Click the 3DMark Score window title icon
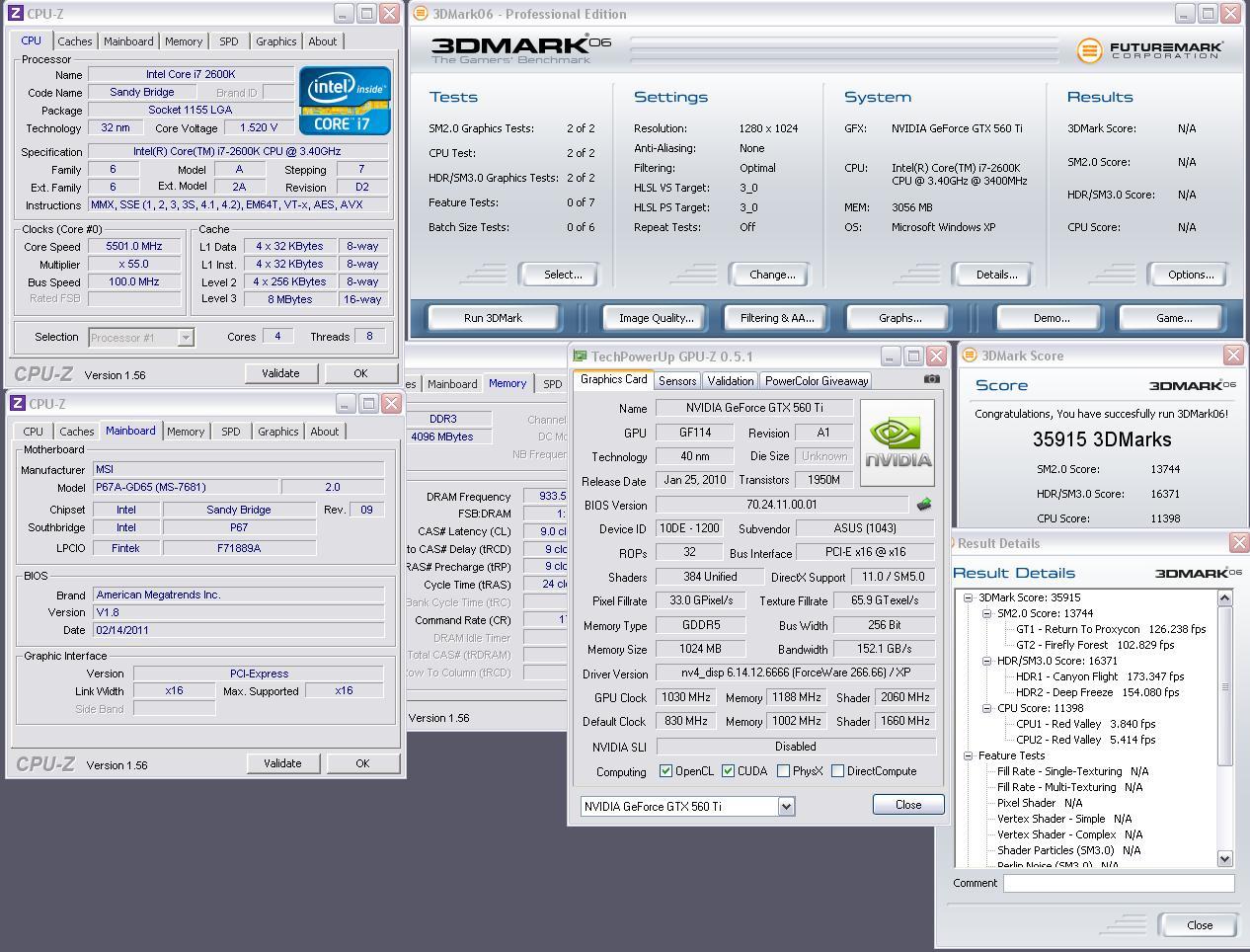This screenshot has height=952, width=1250. [970, 356]
